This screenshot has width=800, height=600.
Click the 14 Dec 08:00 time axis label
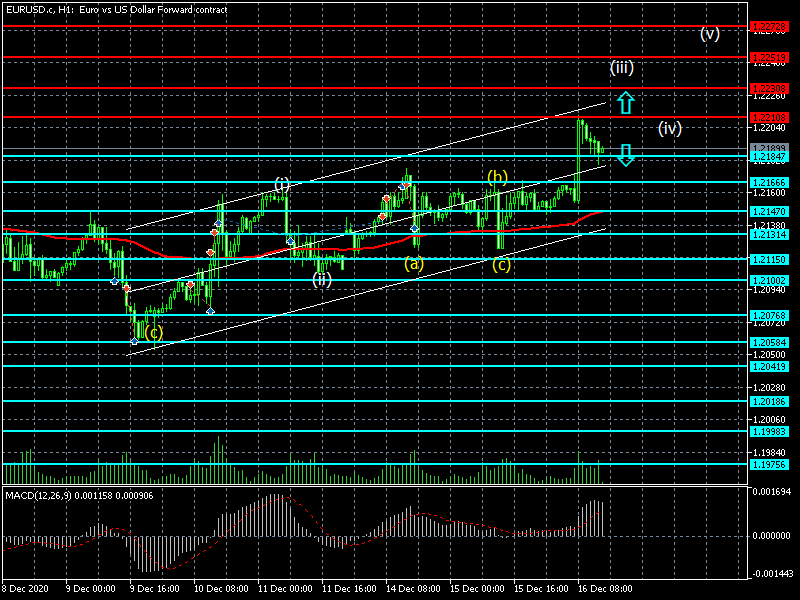point(413,588)
